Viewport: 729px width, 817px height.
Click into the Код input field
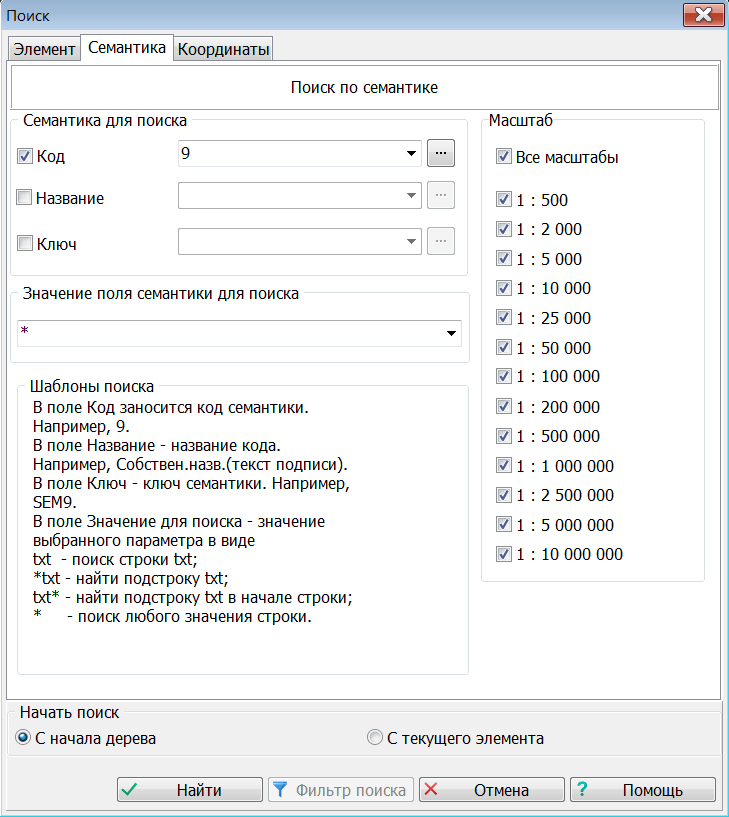(x=288, y=154)
